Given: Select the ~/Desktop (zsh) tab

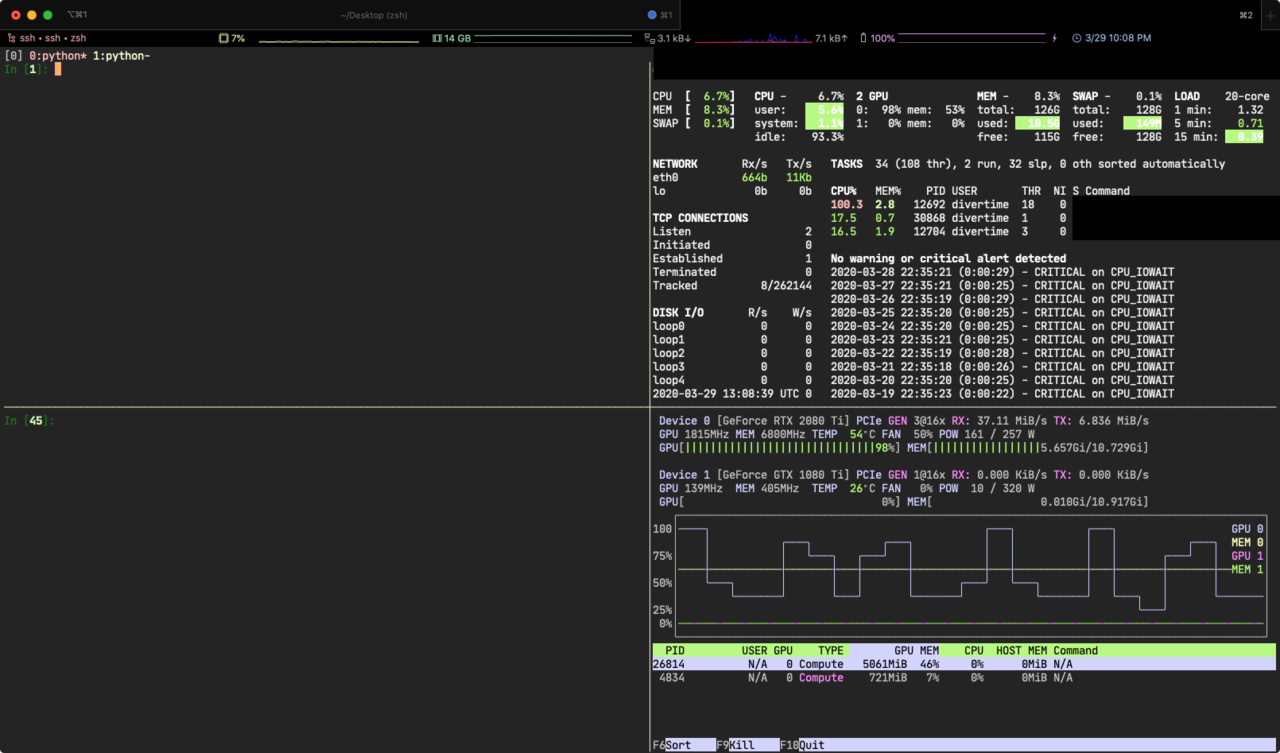Looking at the screenshot, I should (373, 15).
